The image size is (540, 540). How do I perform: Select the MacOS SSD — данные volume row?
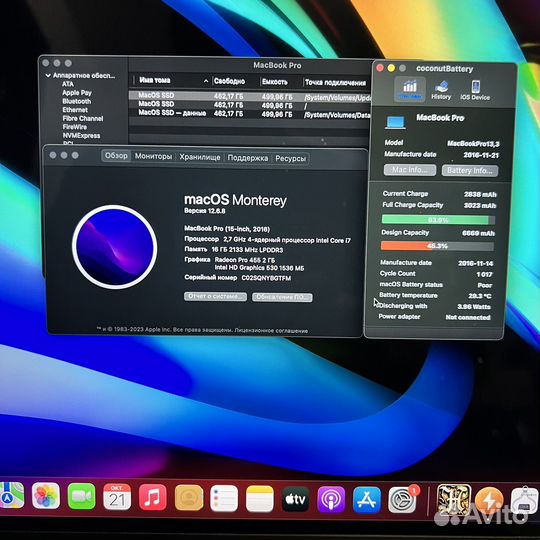click(250, 114)
